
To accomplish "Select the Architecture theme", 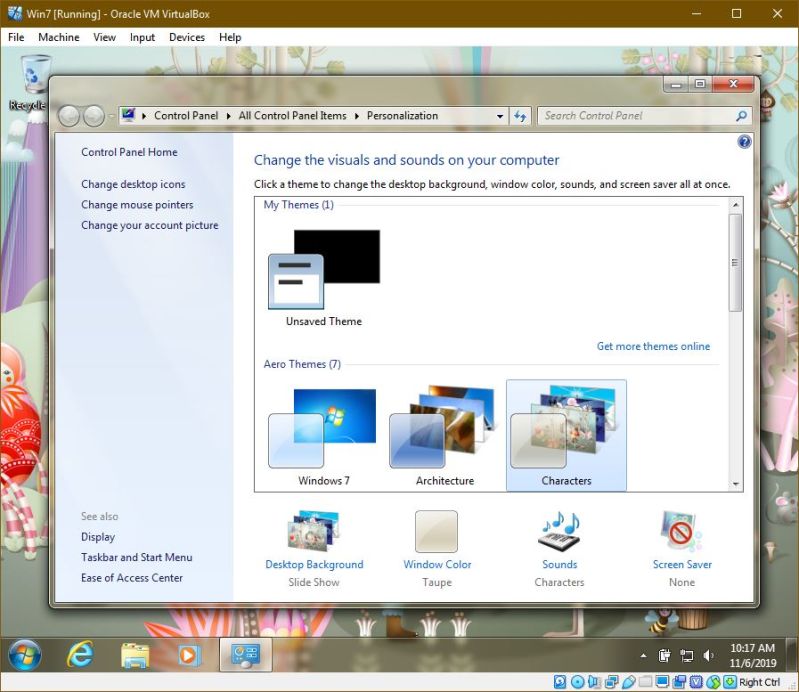I will [x=445, y=437].
